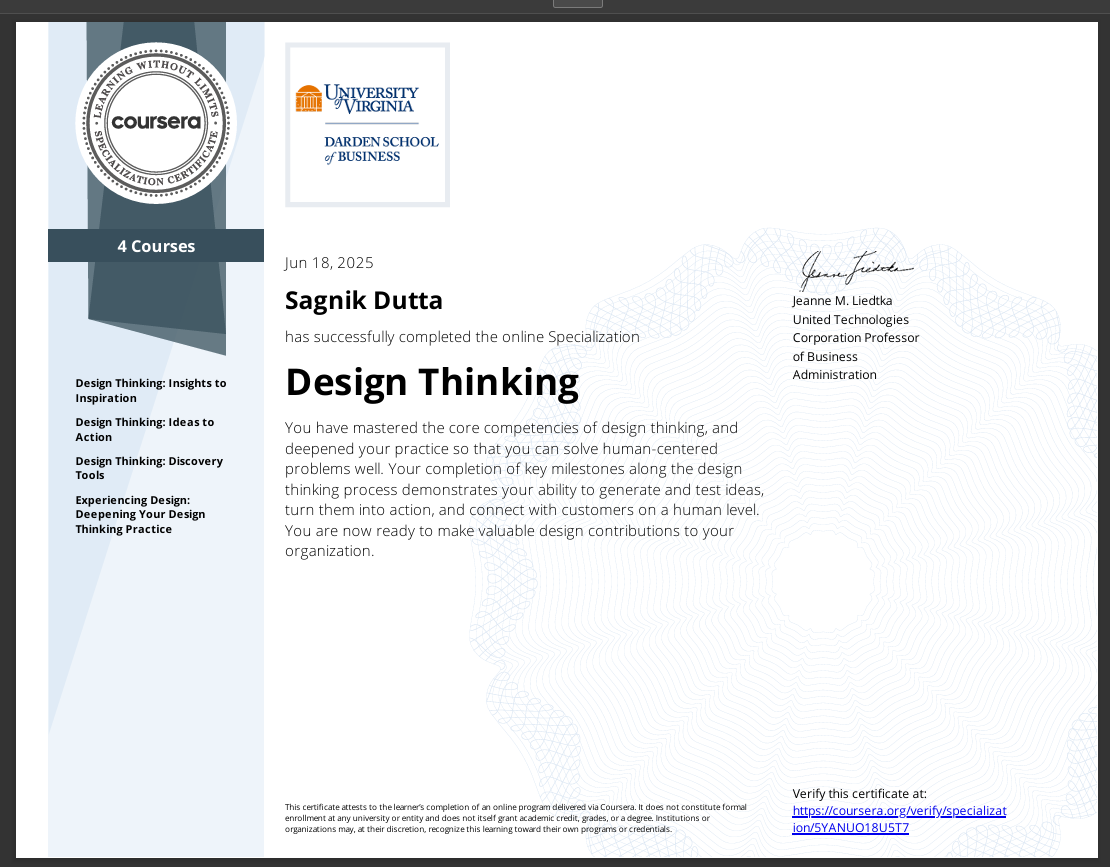This screenshot has height=867, width=1110.
Task: Click 'Verify this certificate at:' label
Action: tap(860, 793)
